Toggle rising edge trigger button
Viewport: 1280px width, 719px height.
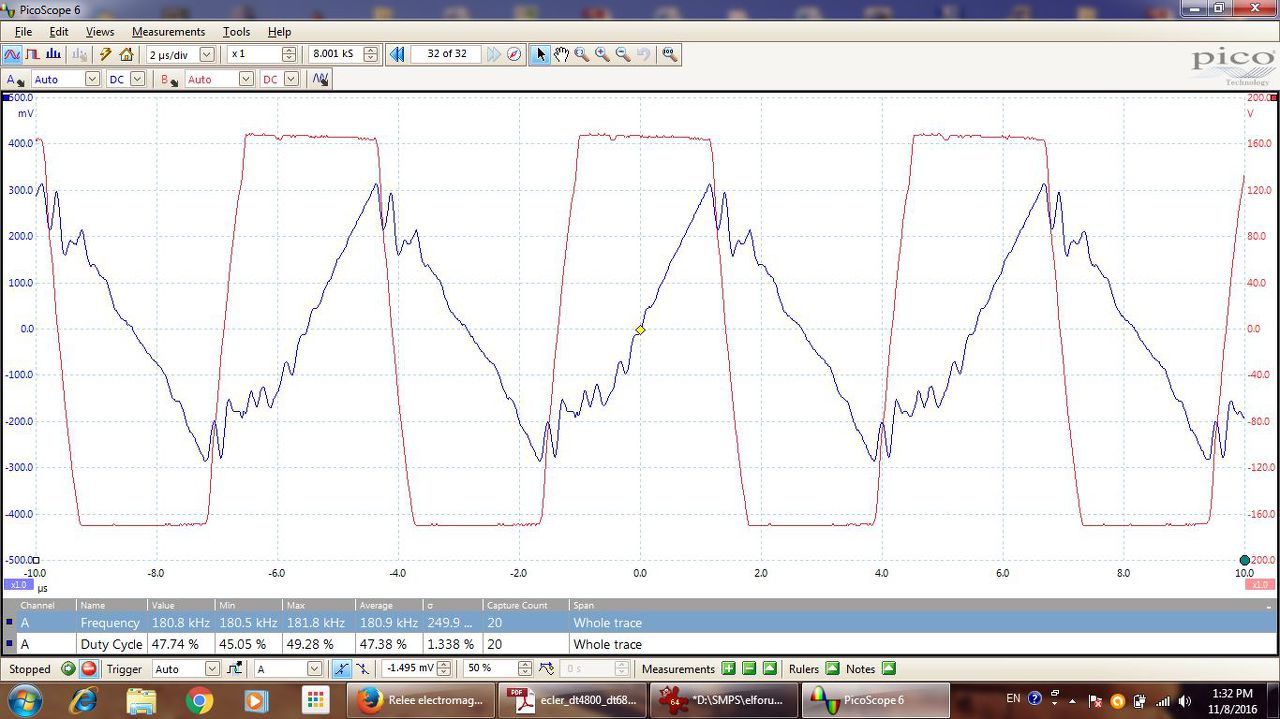[342, 669]
